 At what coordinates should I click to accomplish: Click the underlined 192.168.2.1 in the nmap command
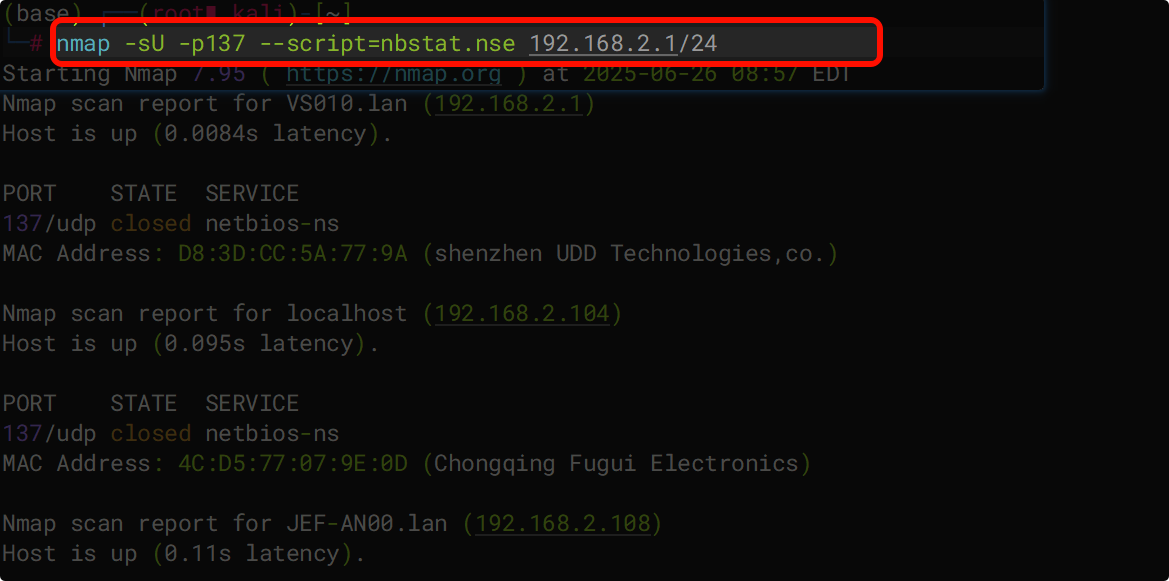tap(603, 43)
